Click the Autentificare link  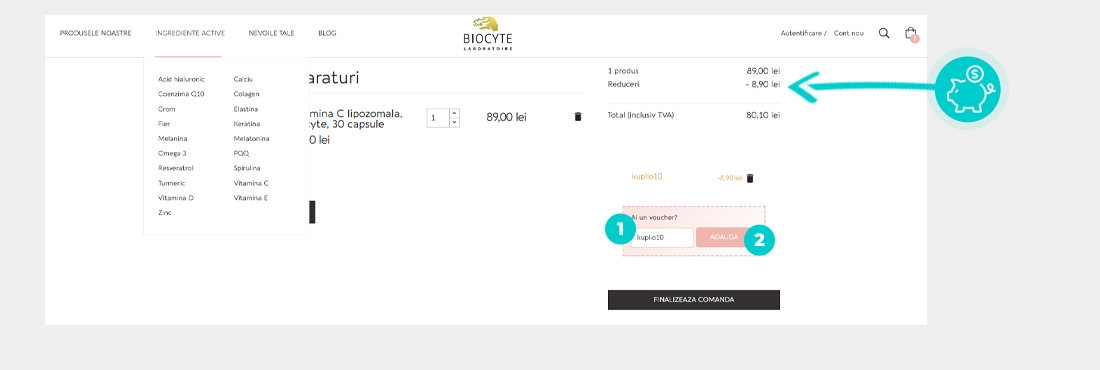(801, 33)
